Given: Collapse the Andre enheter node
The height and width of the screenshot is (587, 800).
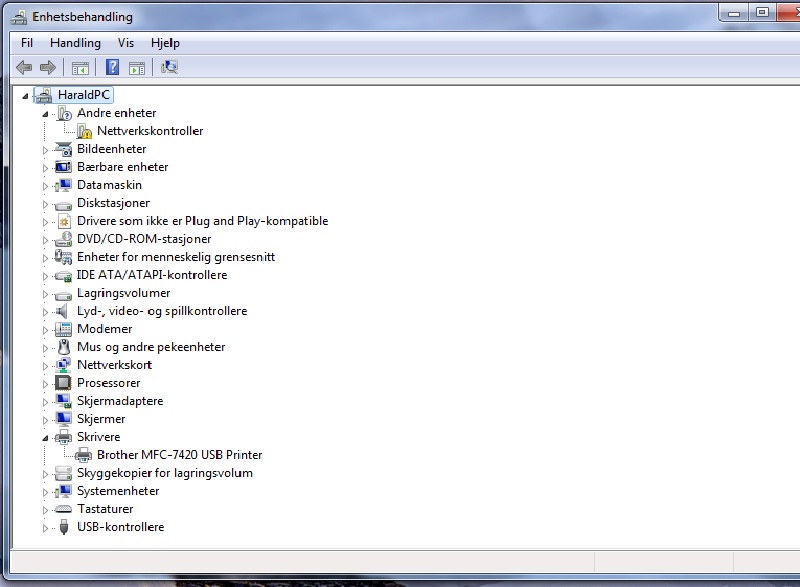Looking at the screenshot, I should point(45,114).
